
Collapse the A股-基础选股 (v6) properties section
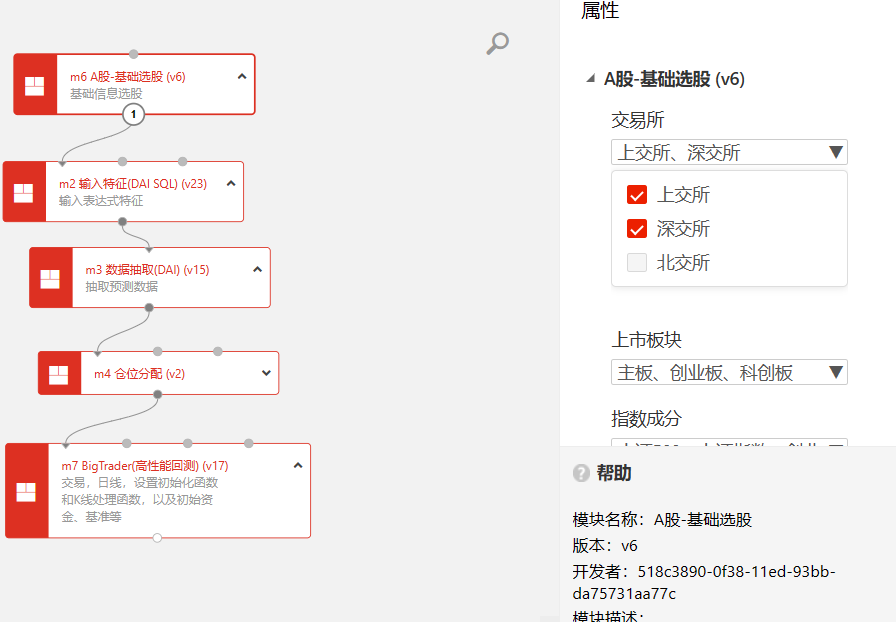[592, 79]
